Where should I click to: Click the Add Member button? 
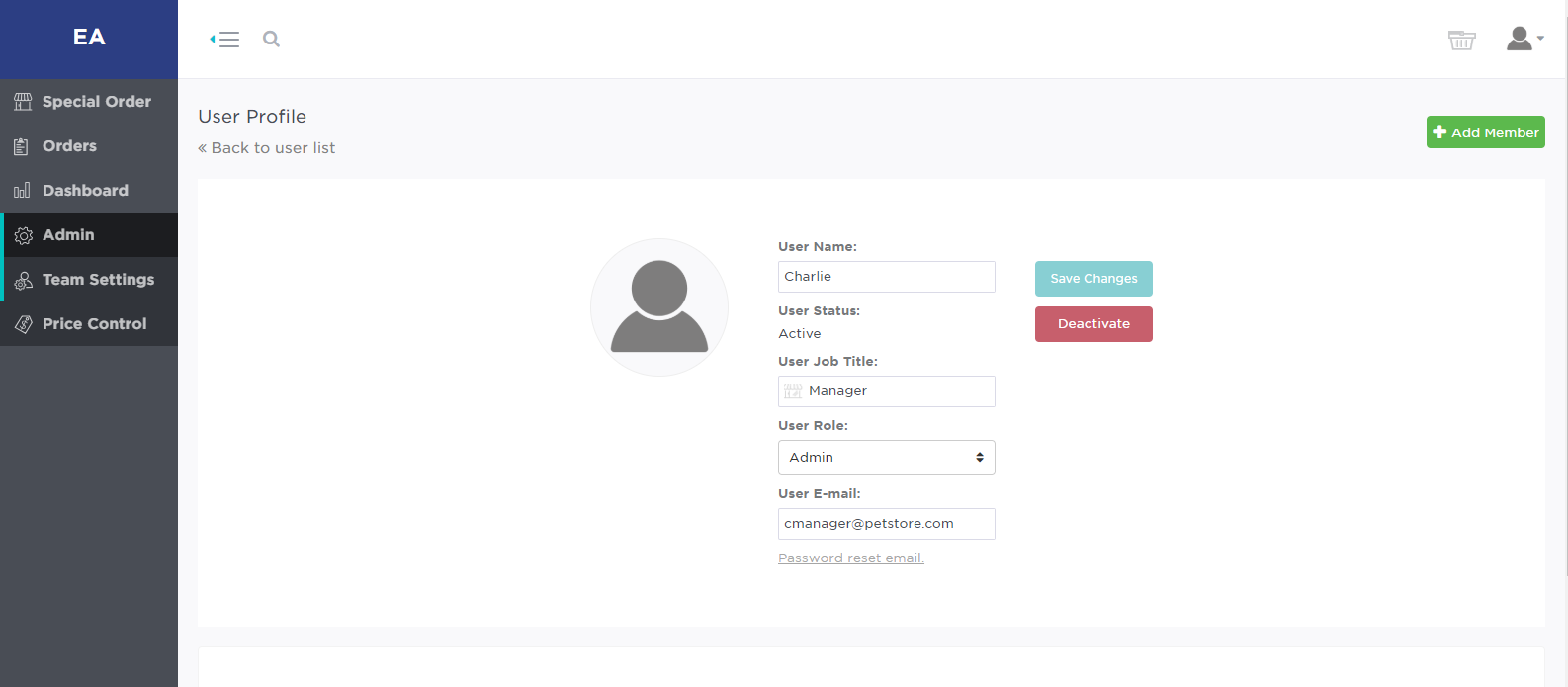point(1485,132)
